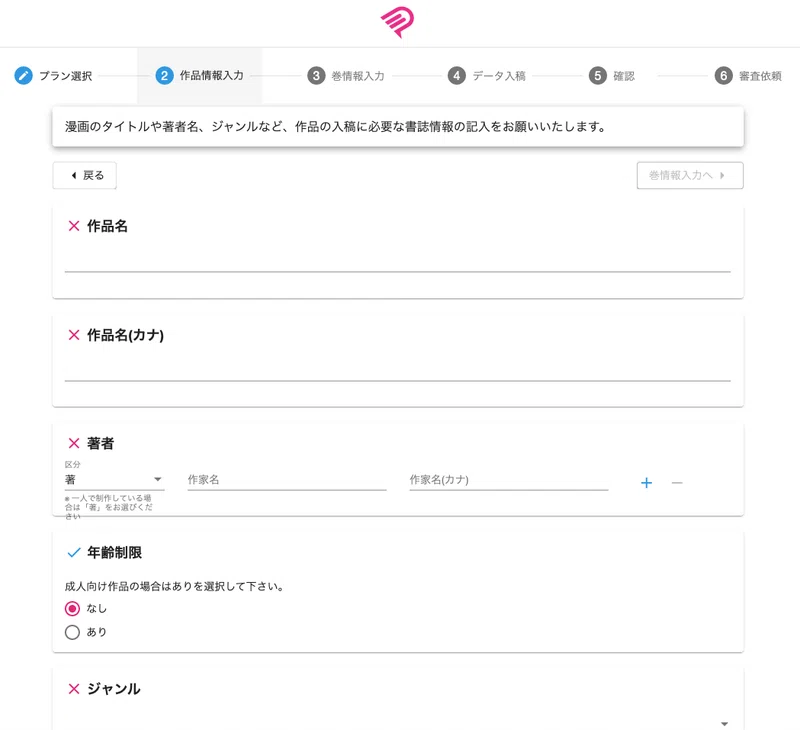Click the step 3 circle icon
This screenshot has width=800, height=730.
pos(316,75)
